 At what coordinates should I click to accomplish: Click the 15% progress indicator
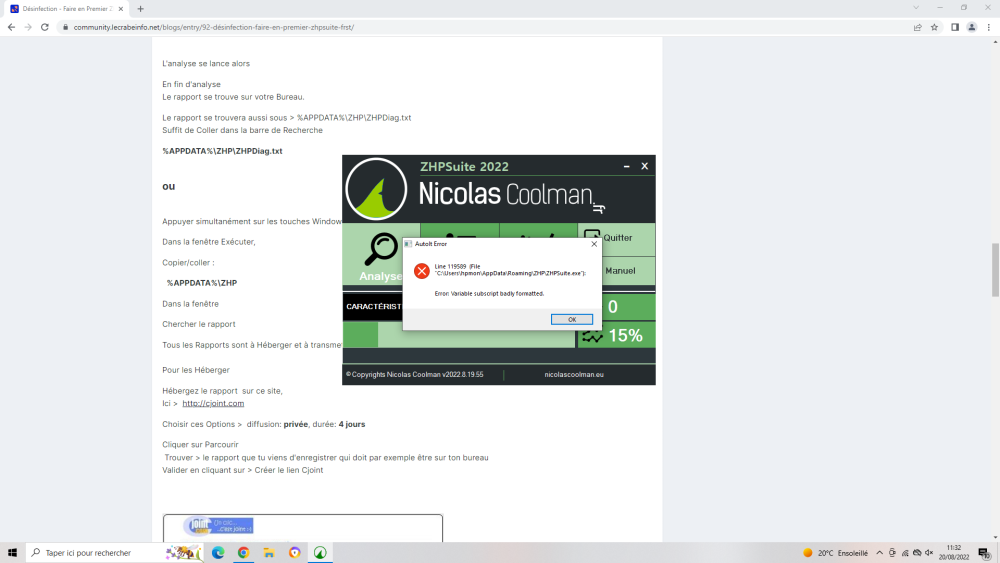tap(616, 335)
